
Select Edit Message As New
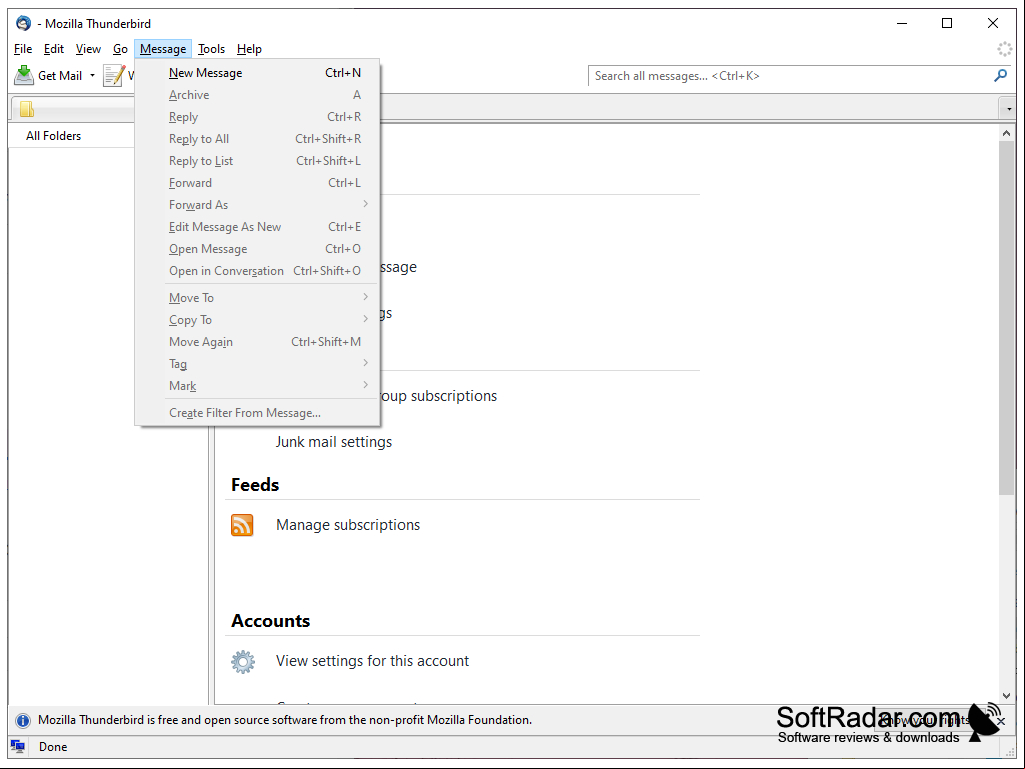[258, 227]
